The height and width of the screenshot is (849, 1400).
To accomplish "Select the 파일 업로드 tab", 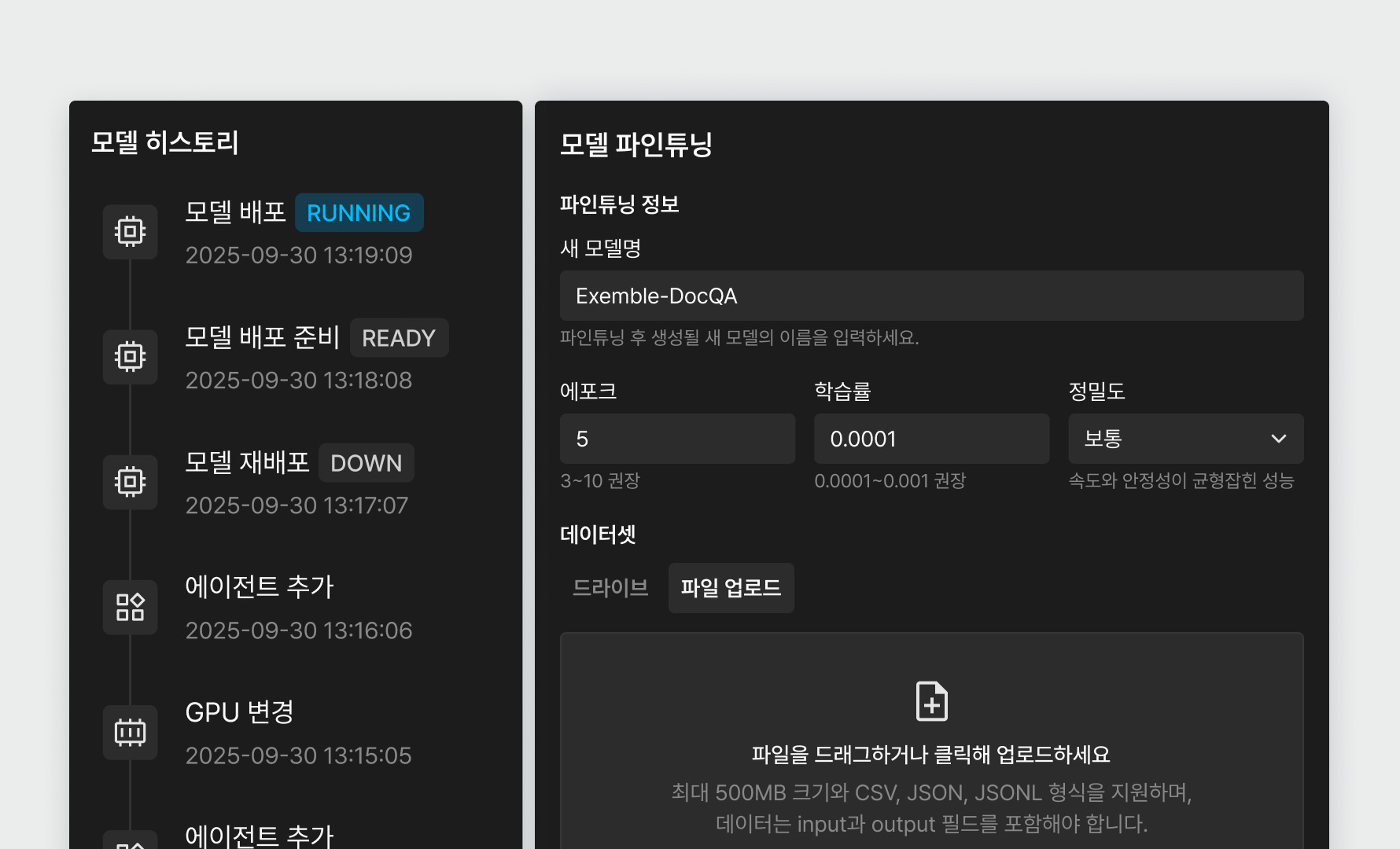I will (x=731, y=588).
